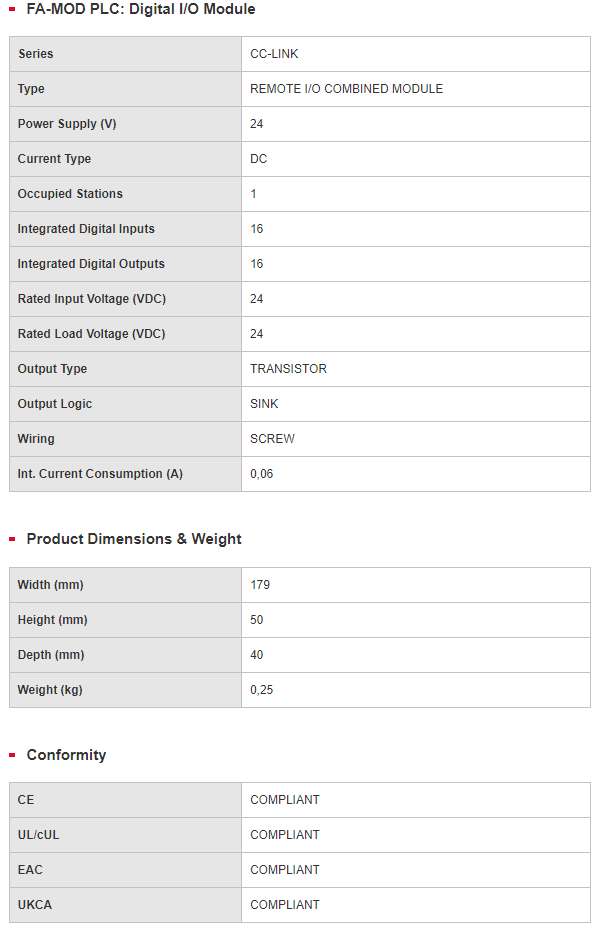Click the red bullet beside Conformity heading
Image resolution: width=599 pixels, height=931 pixels.
[x=12, y=755]
